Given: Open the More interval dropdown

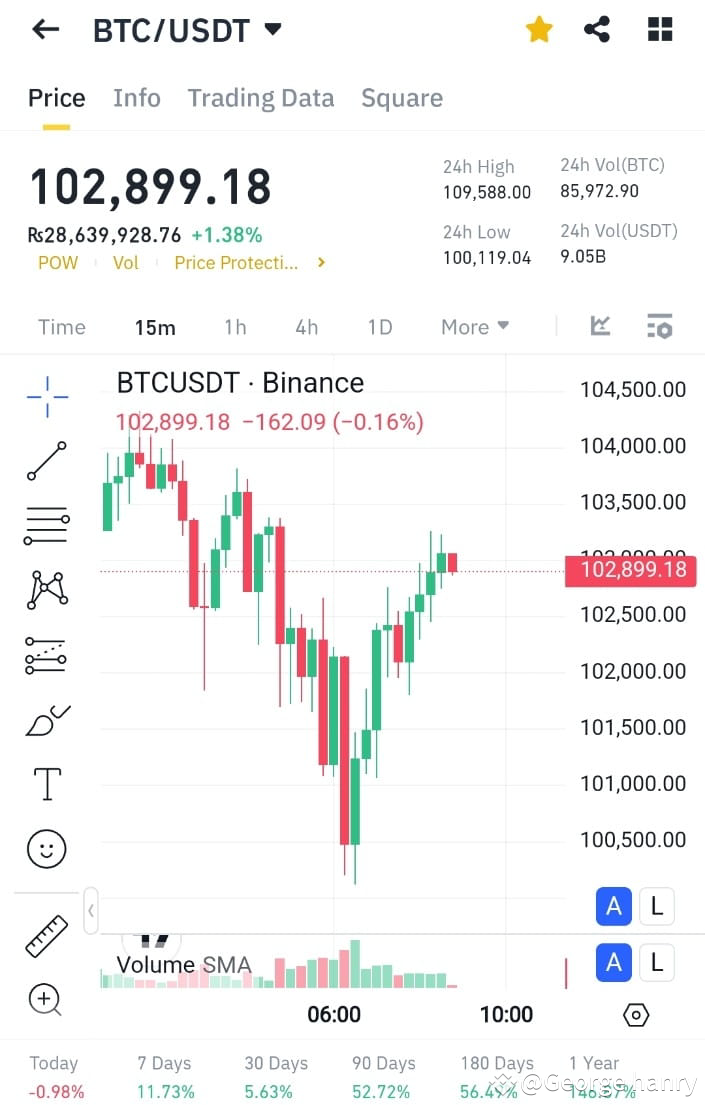Looking at the screenshot, I should point(474,326).
